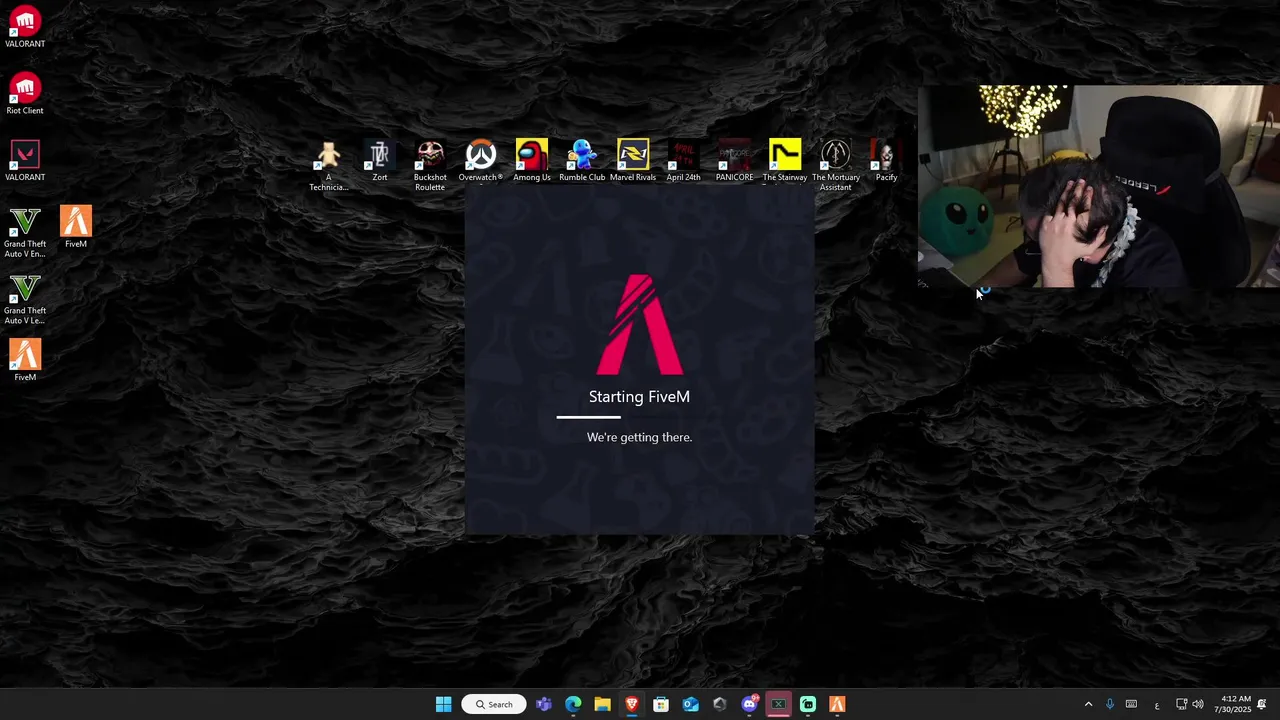Switch input language from the tray
This screenshot has height=720, width=1280.
pyautogui.click(x=1156, y=705)
